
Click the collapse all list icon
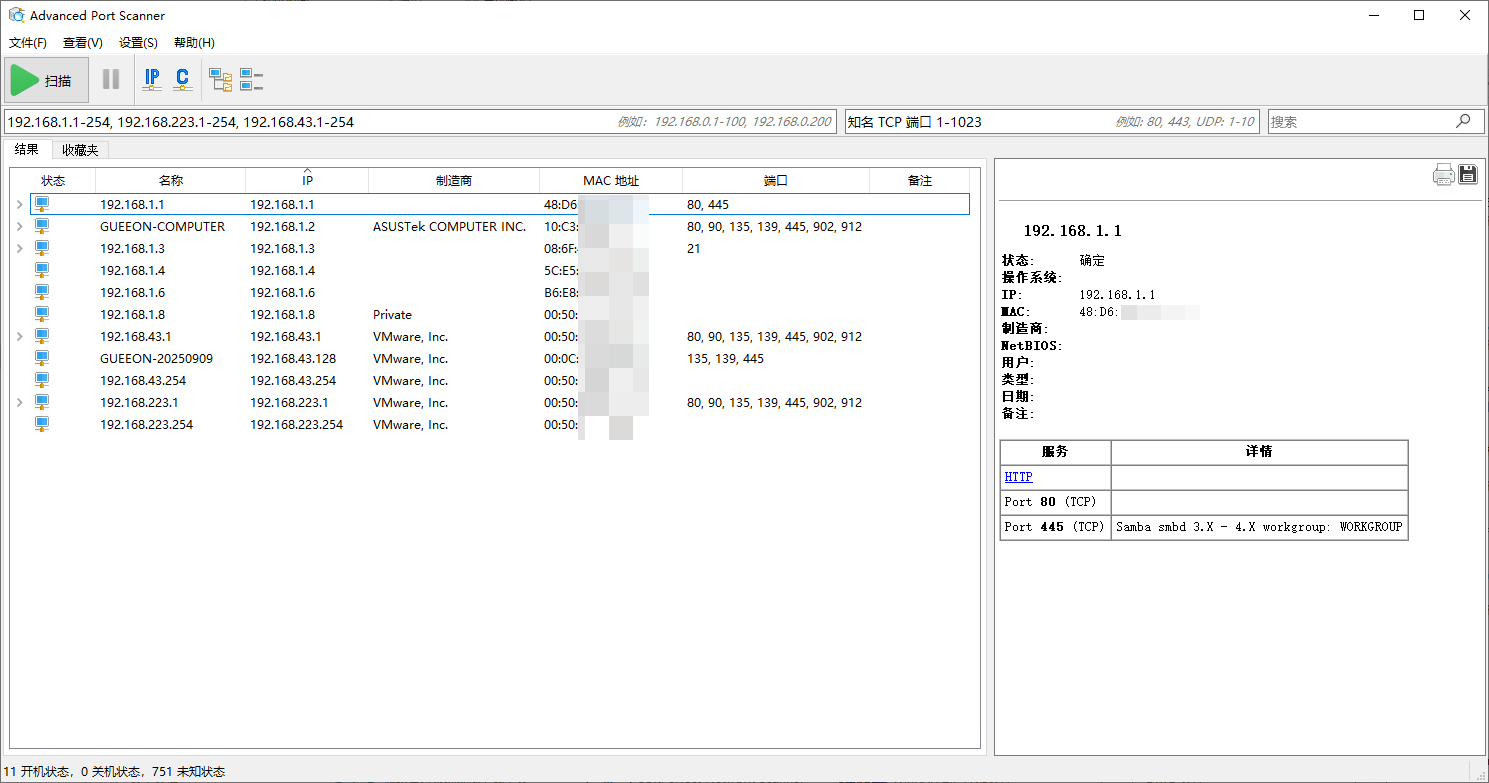(x=251, y=80)
